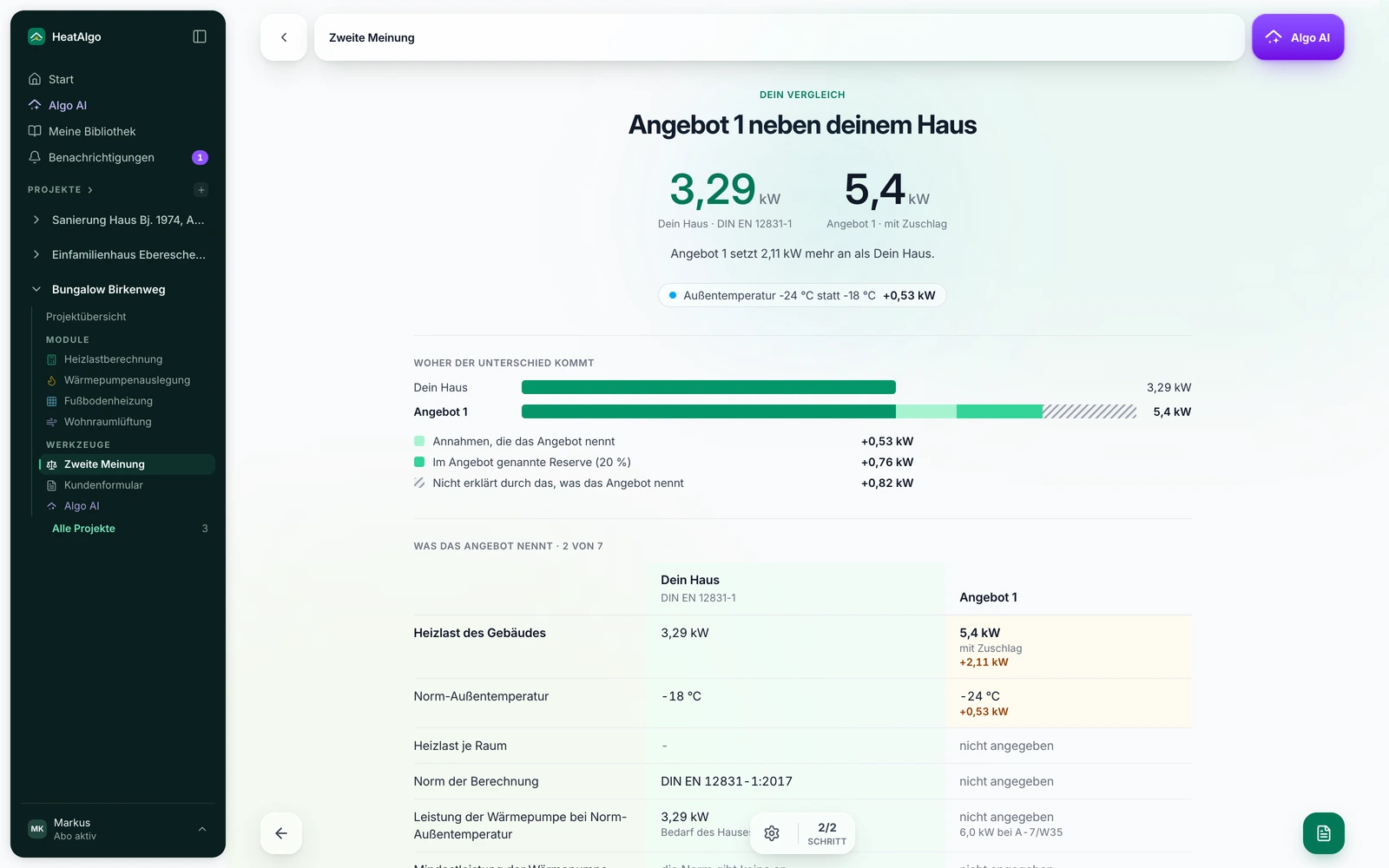Open the Heizlastberechnung module
This screenshot has width=1389, height=868.
point(113,359)
